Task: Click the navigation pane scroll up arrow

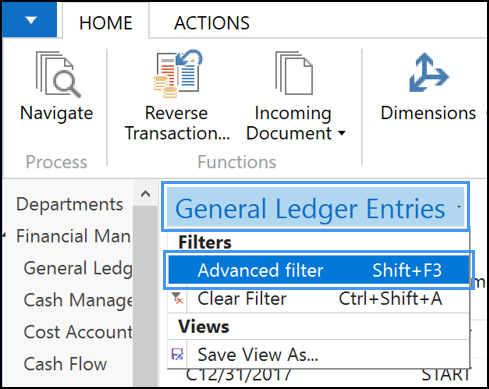Action: 145,194
